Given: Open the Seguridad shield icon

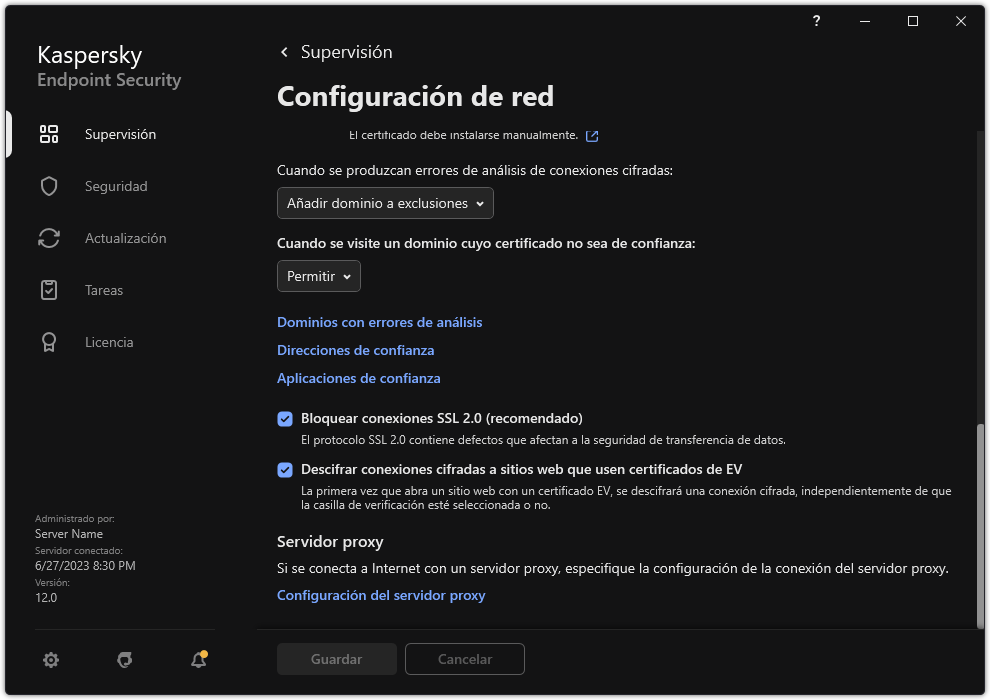Looking at the screenshot, I should click(48, 185).
